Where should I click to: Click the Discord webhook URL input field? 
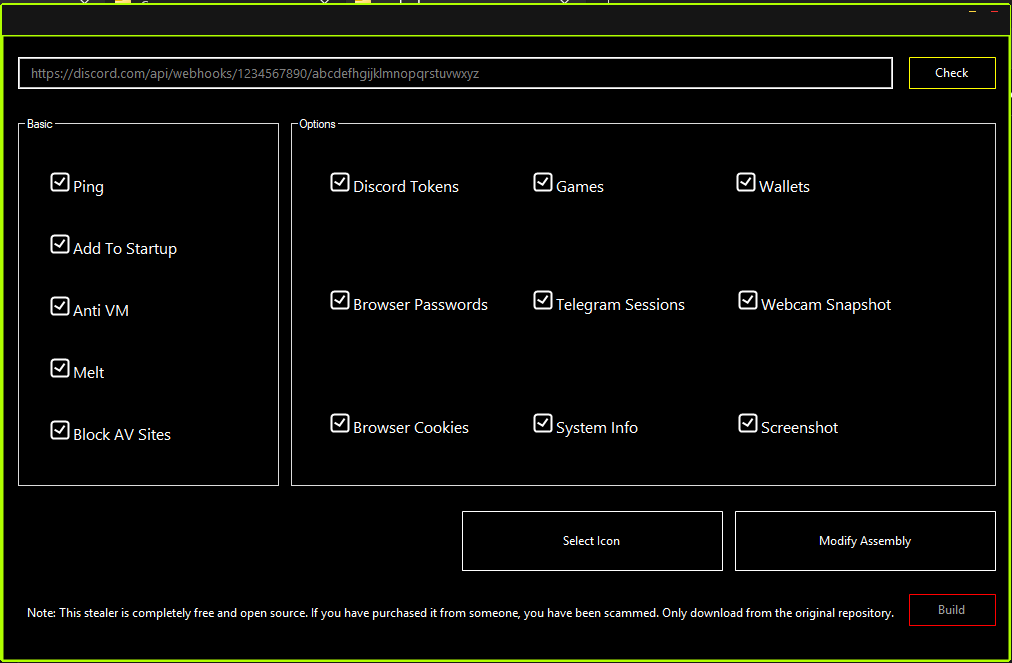455,73
